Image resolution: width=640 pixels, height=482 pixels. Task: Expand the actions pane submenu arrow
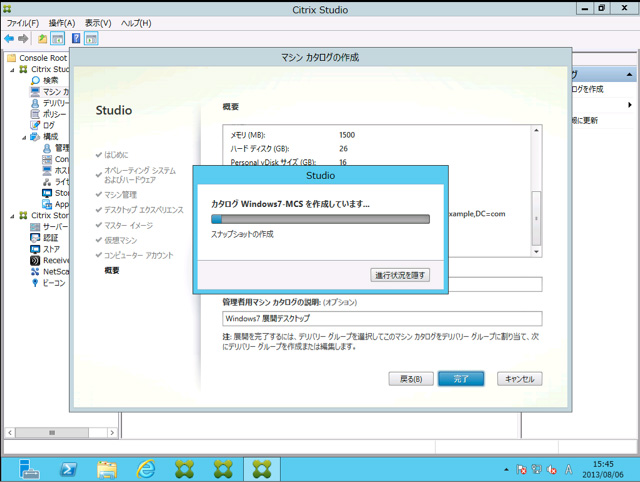[x=630, y=105]
